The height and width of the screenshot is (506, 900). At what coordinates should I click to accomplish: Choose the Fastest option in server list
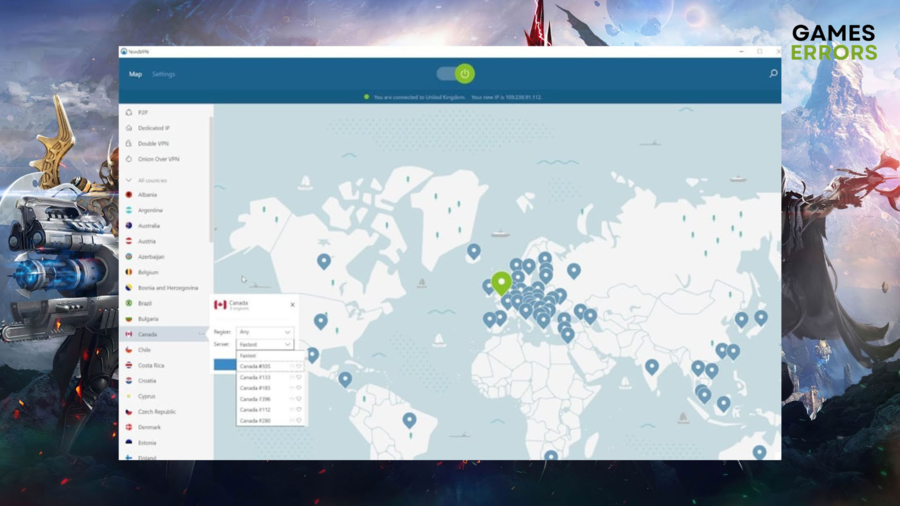coord(249,356)
